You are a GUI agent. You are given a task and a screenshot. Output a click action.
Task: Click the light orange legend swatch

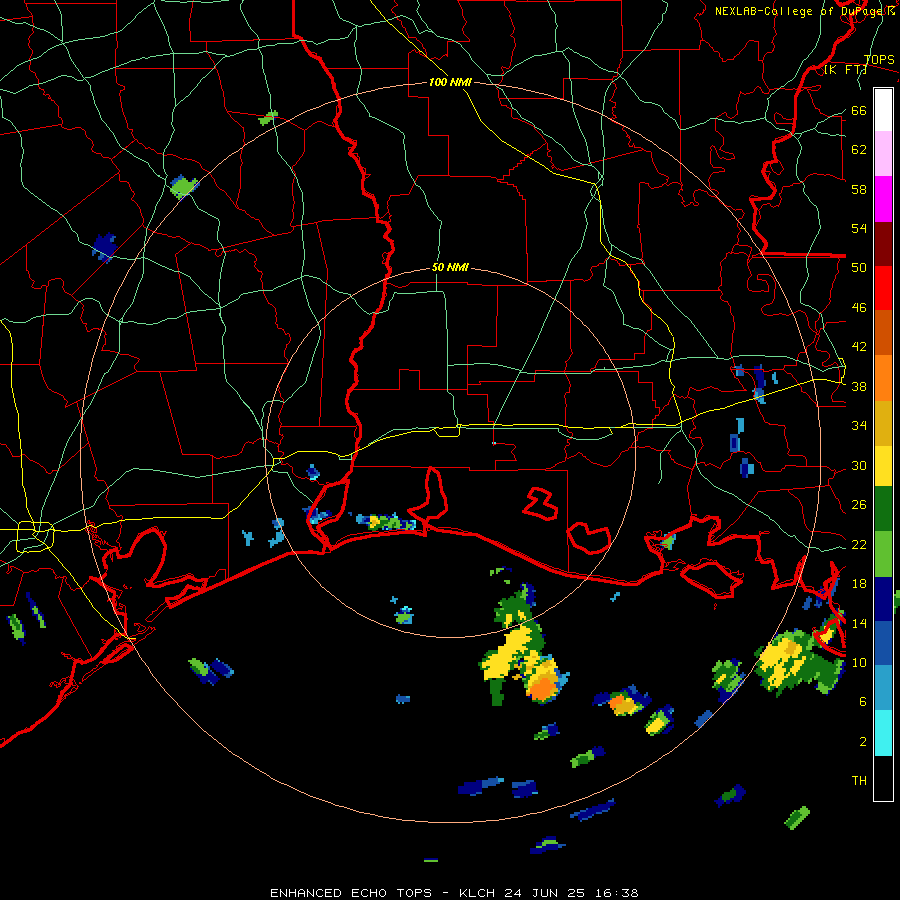click(x=883, y=378)
